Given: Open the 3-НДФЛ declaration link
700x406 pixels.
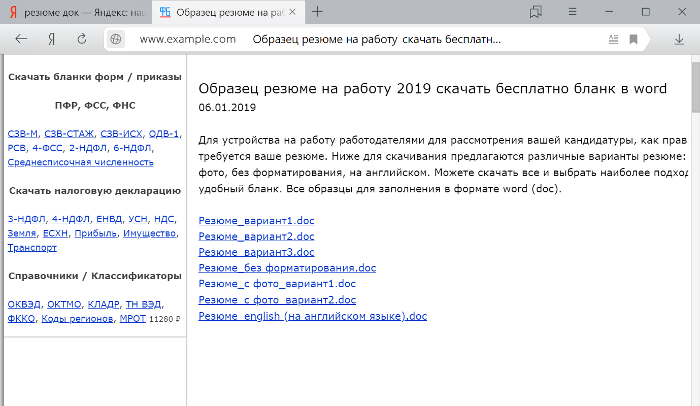Looking at the screenshot, I should click(26, 219).
